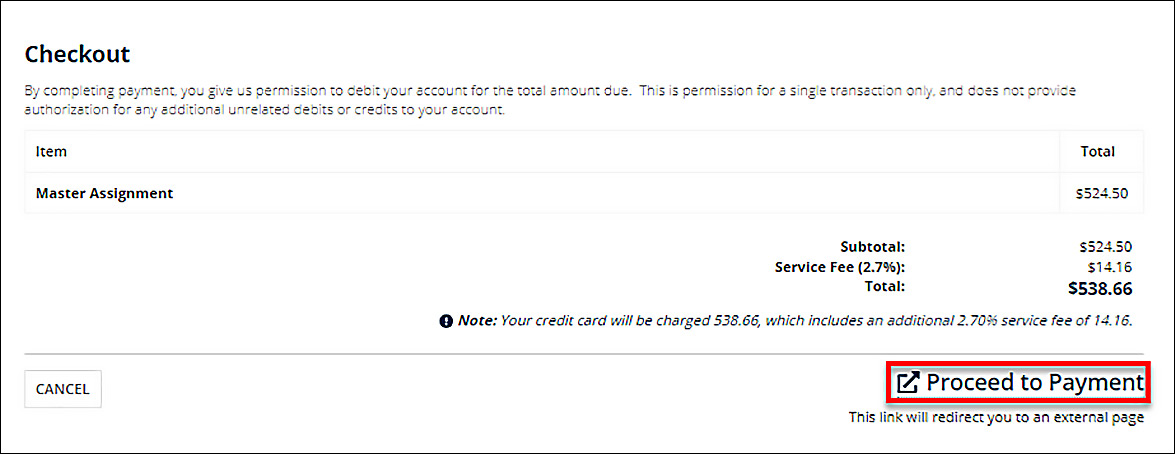Click the Master Assignment row price cell
Image resolution: width=1175 pixels, height=454 pixels.
coord(1103,194)
